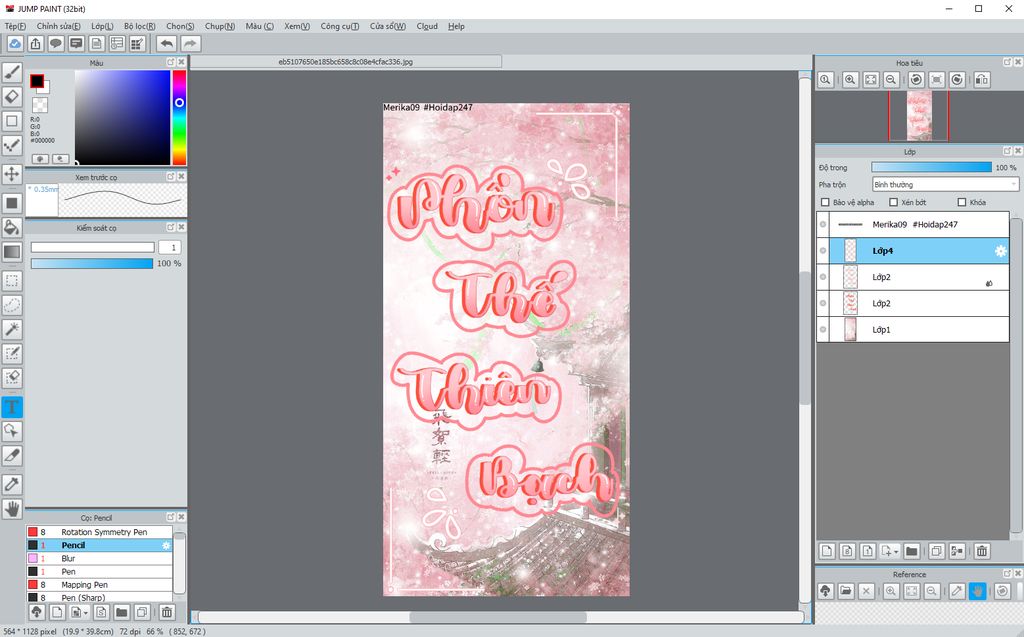Click the rainbow hue strip
The height and width of the screenshot is (637, 1024).
tap(179, 118)
